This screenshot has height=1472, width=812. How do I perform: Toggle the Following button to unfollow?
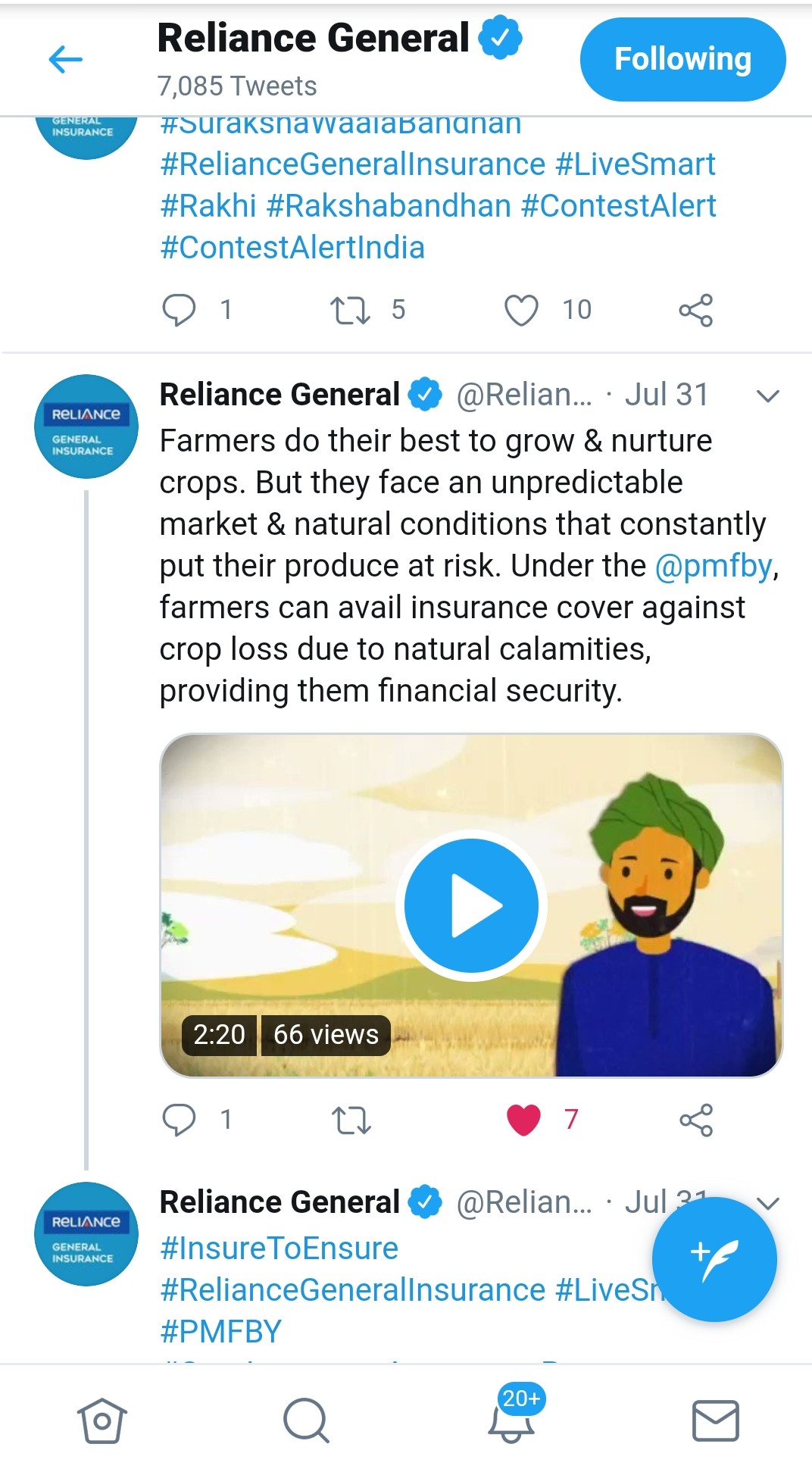pyautogui.click(x=682, y=60)
